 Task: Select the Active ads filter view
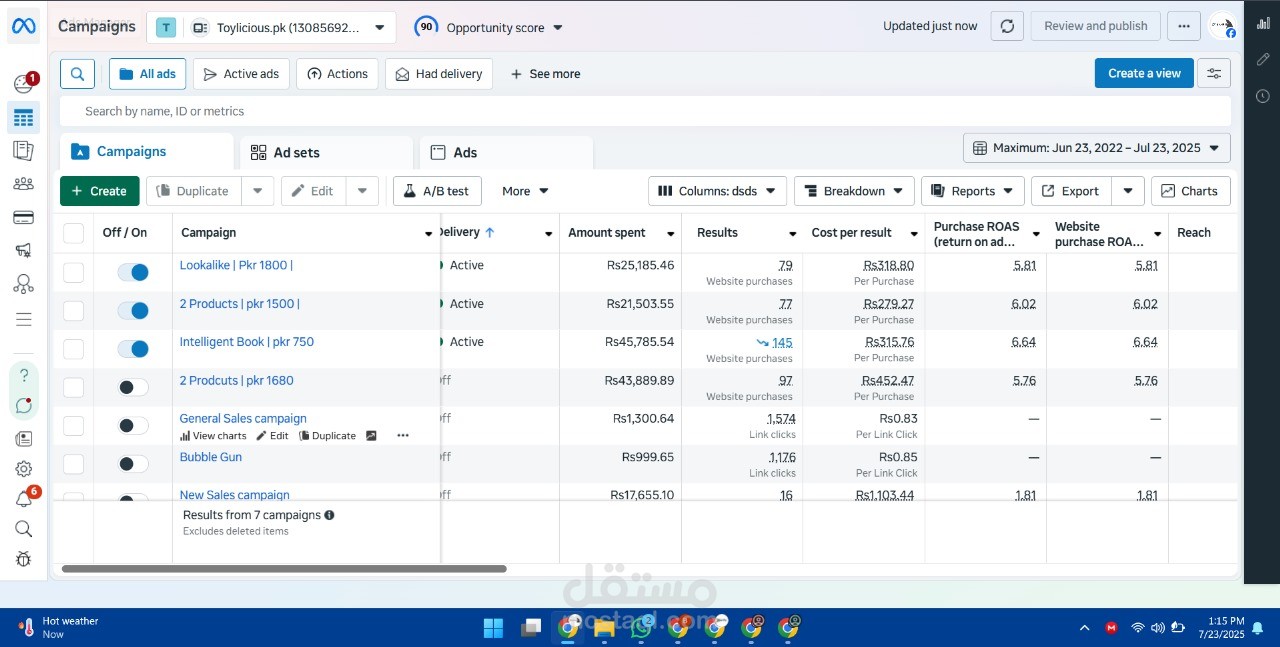[241, 74]
